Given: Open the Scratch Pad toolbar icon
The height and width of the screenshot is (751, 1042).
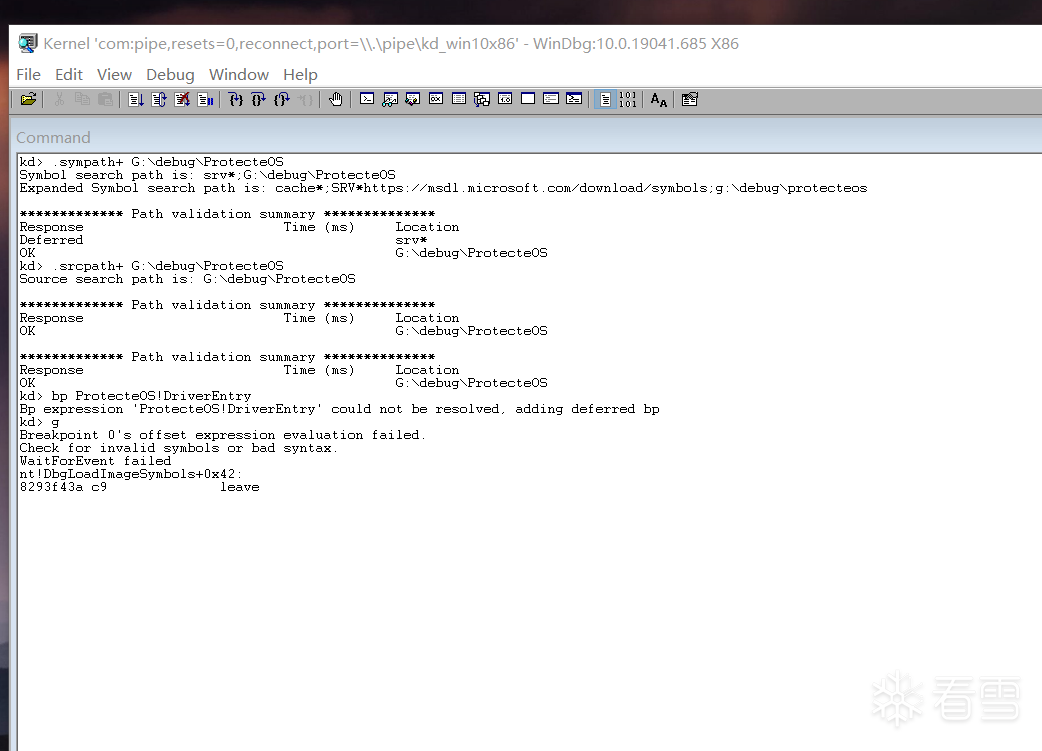Looking at the screenshot, I should (x=528, y=100).
